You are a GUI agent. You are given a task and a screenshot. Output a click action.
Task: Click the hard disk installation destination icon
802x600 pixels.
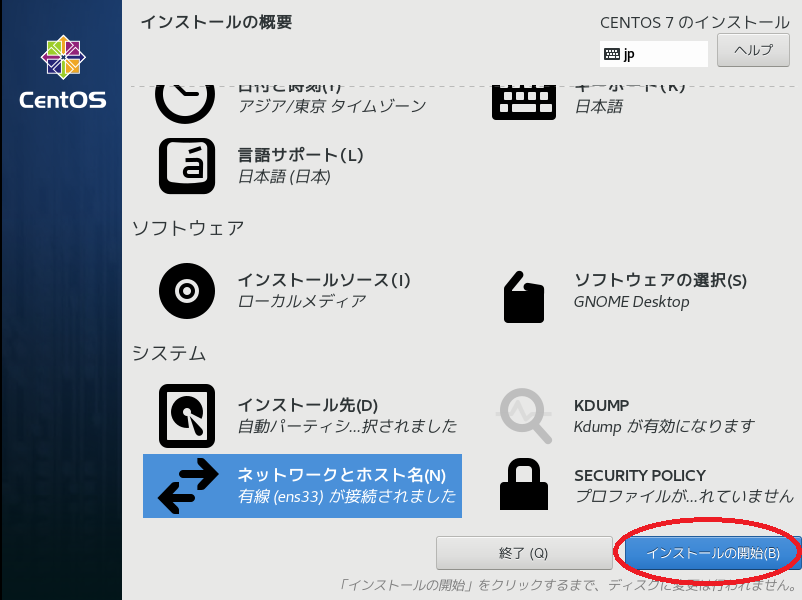[x=187, y=416]
